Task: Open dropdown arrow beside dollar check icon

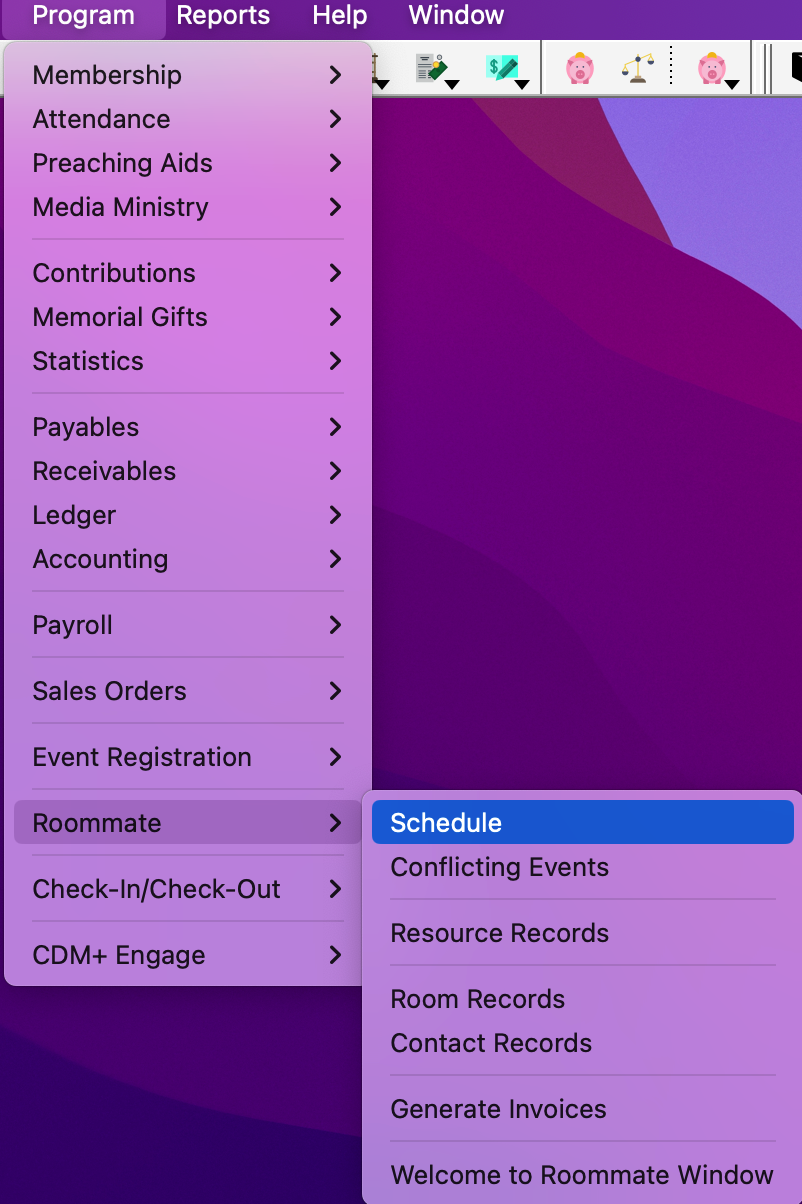Action: 522,84
